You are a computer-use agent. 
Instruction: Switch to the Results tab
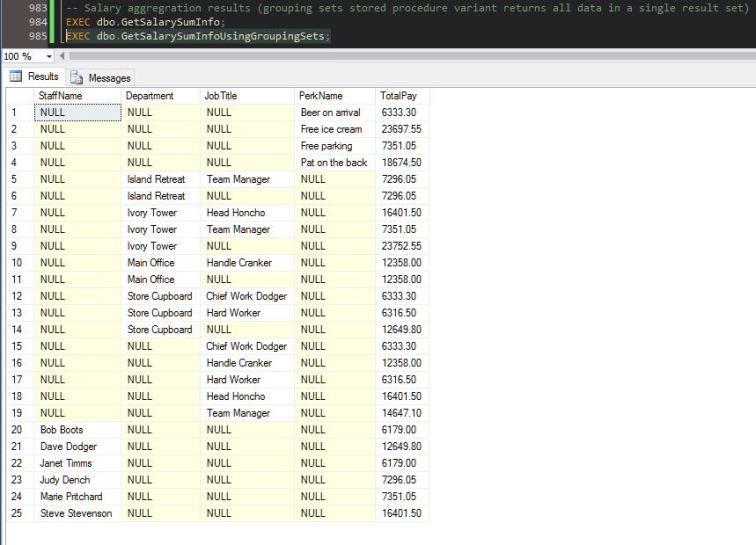coord(34,76)
